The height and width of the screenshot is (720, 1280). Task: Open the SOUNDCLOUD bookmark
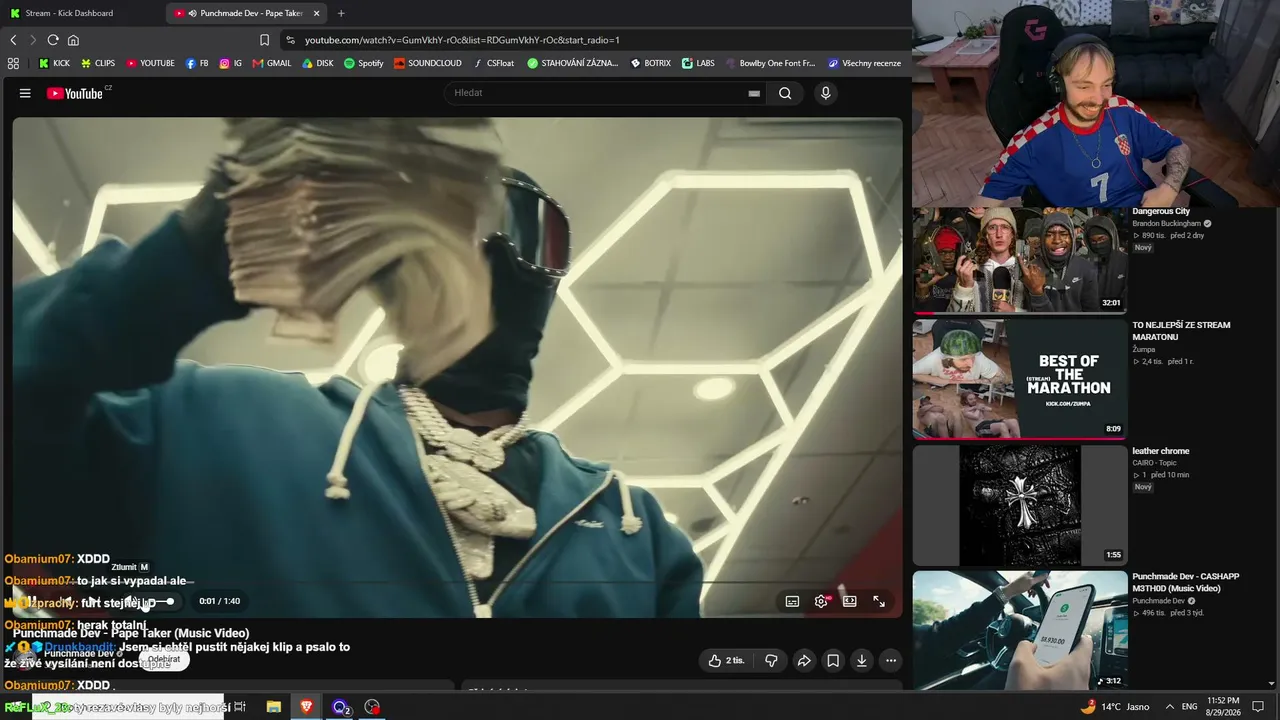click(428, 63)
